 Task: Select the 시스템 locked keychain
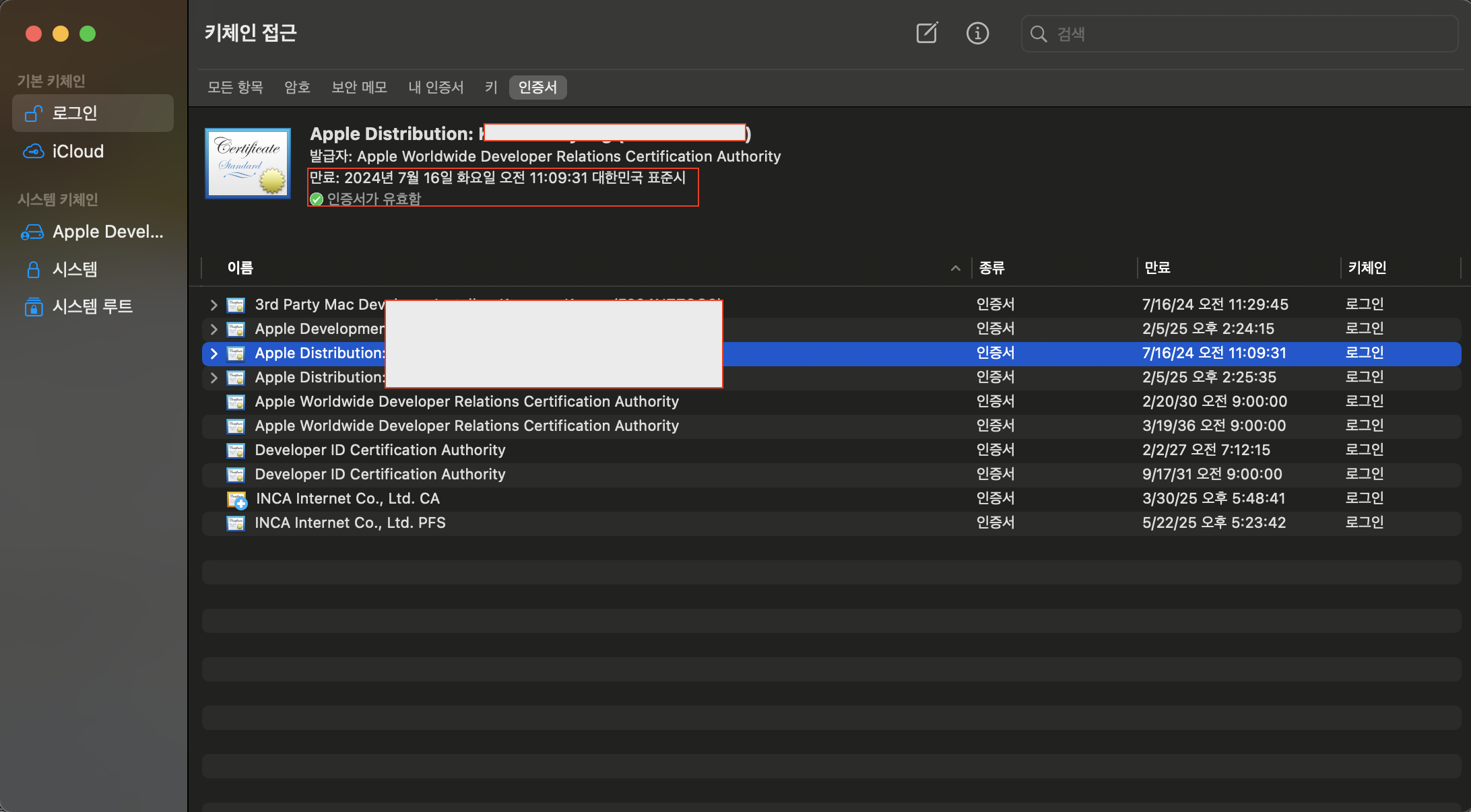click(x=75, y=269)
